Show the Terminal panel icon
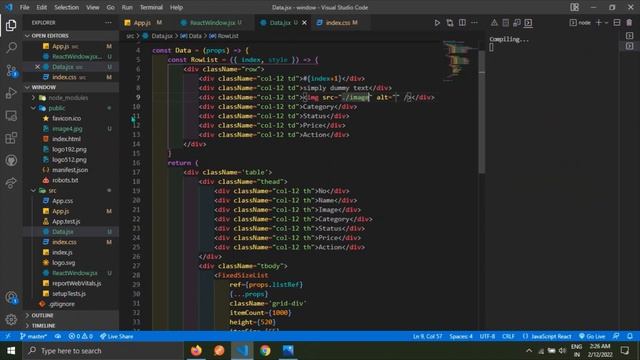Image resolution: width=640 pixels, height=360 pixels. coord(528,23)
